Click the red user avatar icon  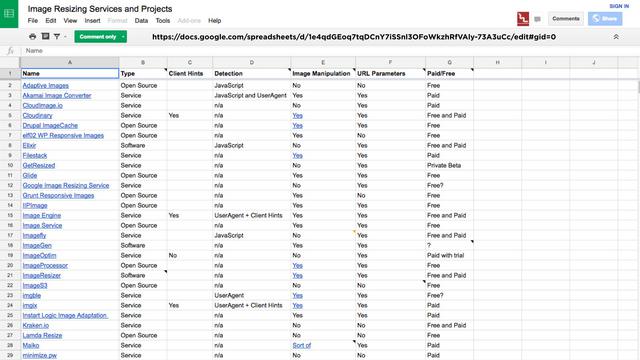(x=523, y=19)
